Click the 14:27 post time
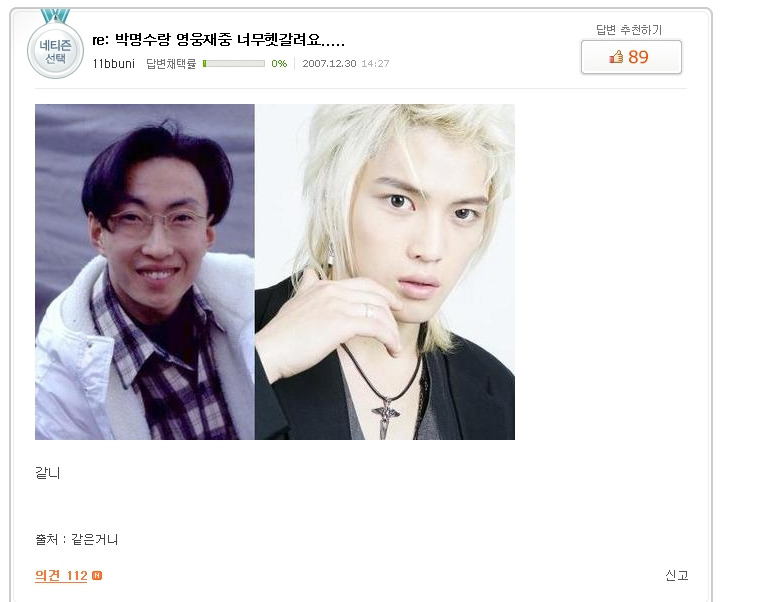 coord(375,63)
